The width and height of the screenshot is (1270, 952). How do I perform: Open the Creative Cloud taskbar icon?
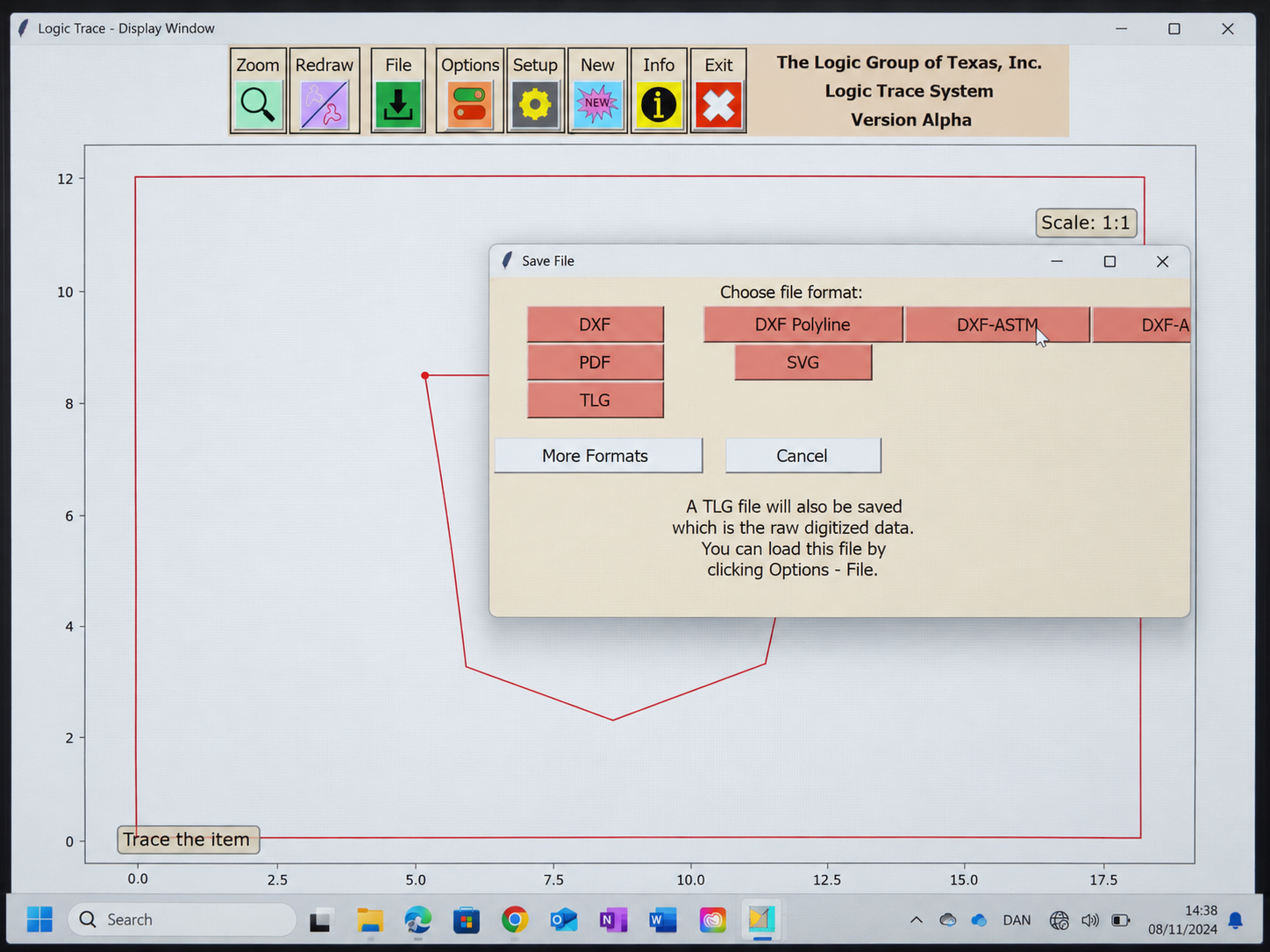coord(712,920)
